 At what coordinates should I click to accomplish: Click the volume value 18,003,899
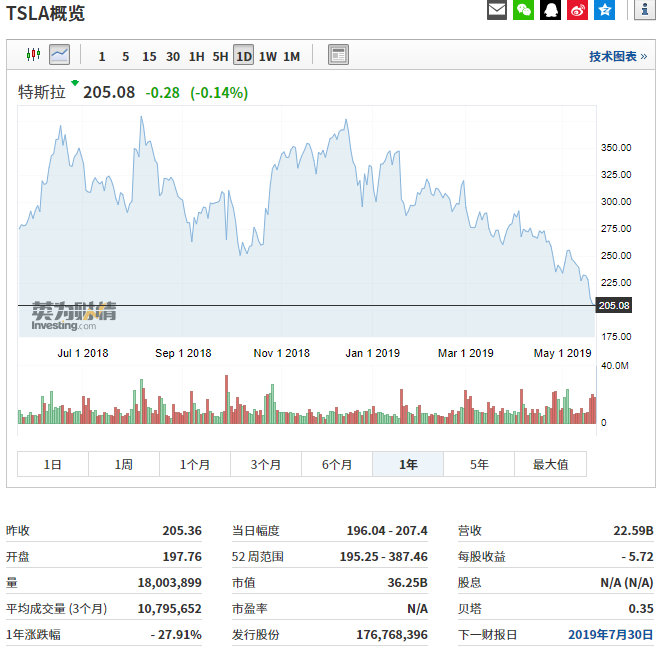point(169,583)
